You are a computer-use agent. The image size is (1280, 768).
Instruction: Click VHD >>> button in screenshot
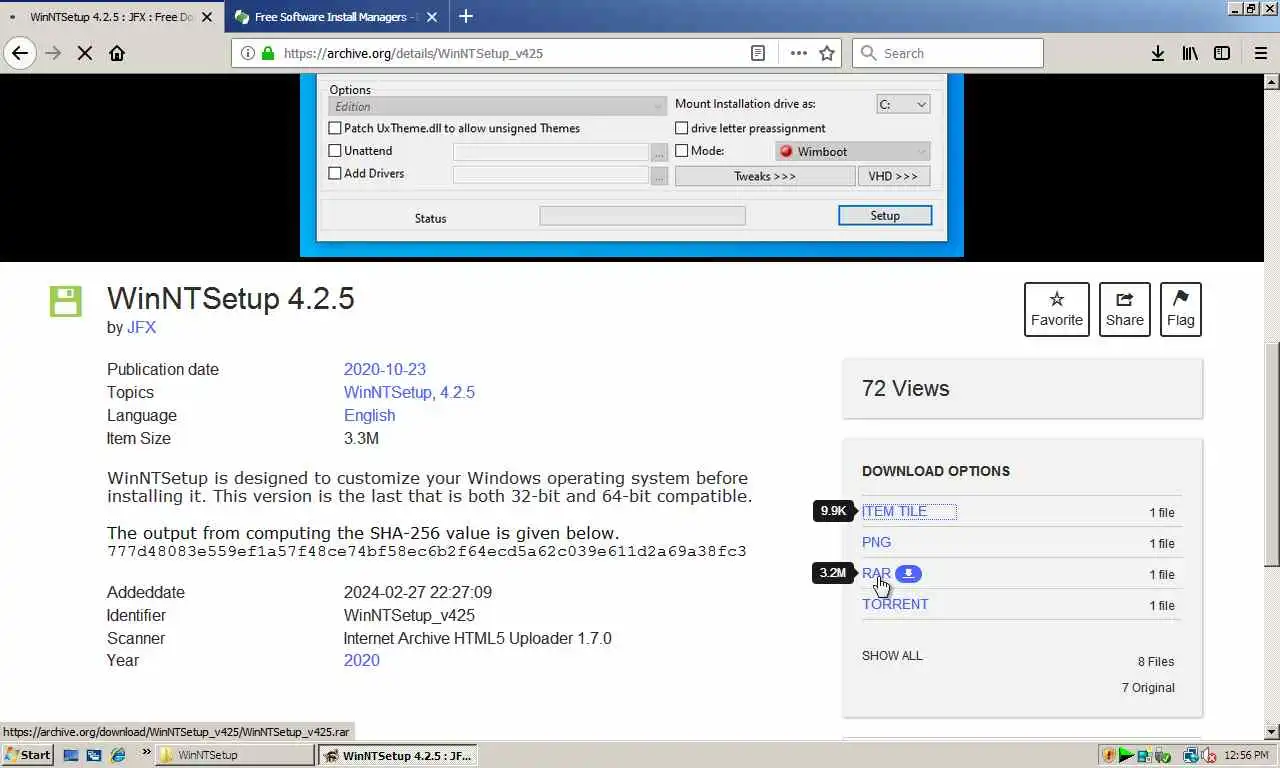[893, 176]
